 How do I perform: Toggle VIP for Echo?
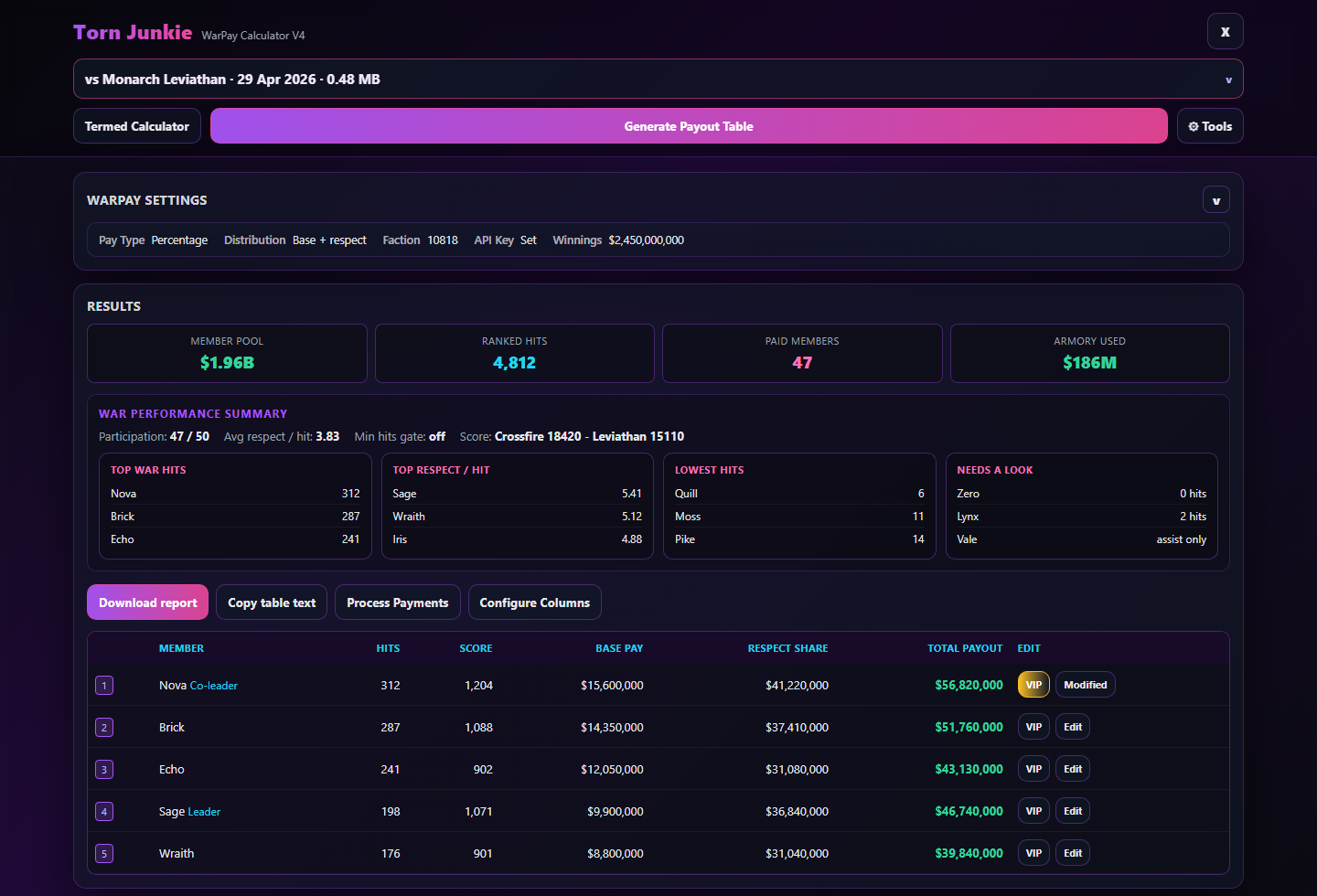(x=1033, y=769)
